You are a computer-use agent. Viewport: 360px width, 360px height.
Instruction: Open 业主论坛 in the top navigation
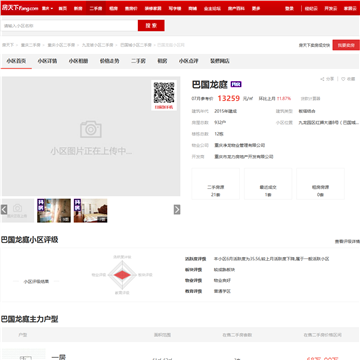[212, 8]
